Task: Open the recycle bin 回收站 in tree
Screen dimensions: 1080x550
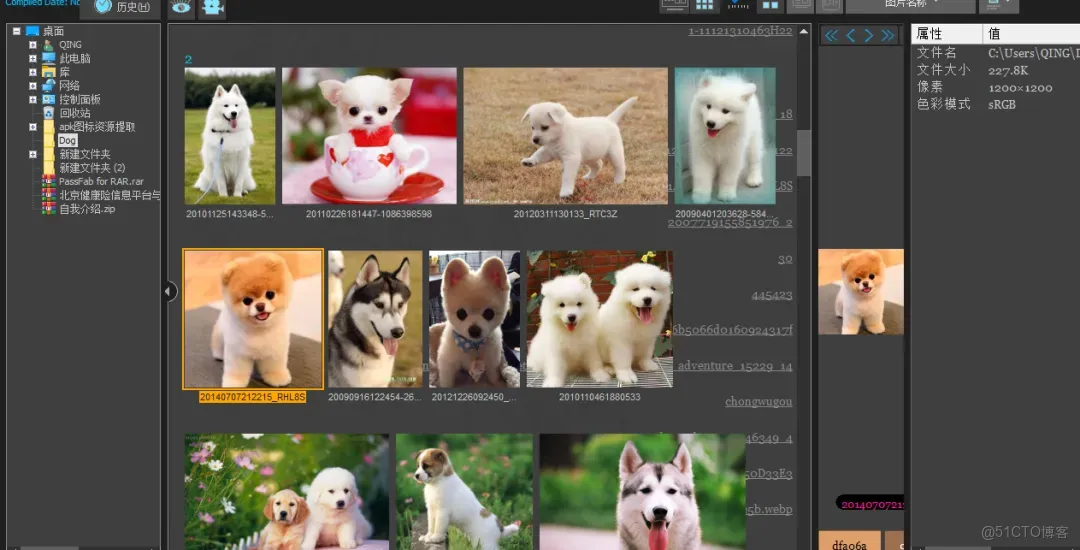Action: click(74, 113)
